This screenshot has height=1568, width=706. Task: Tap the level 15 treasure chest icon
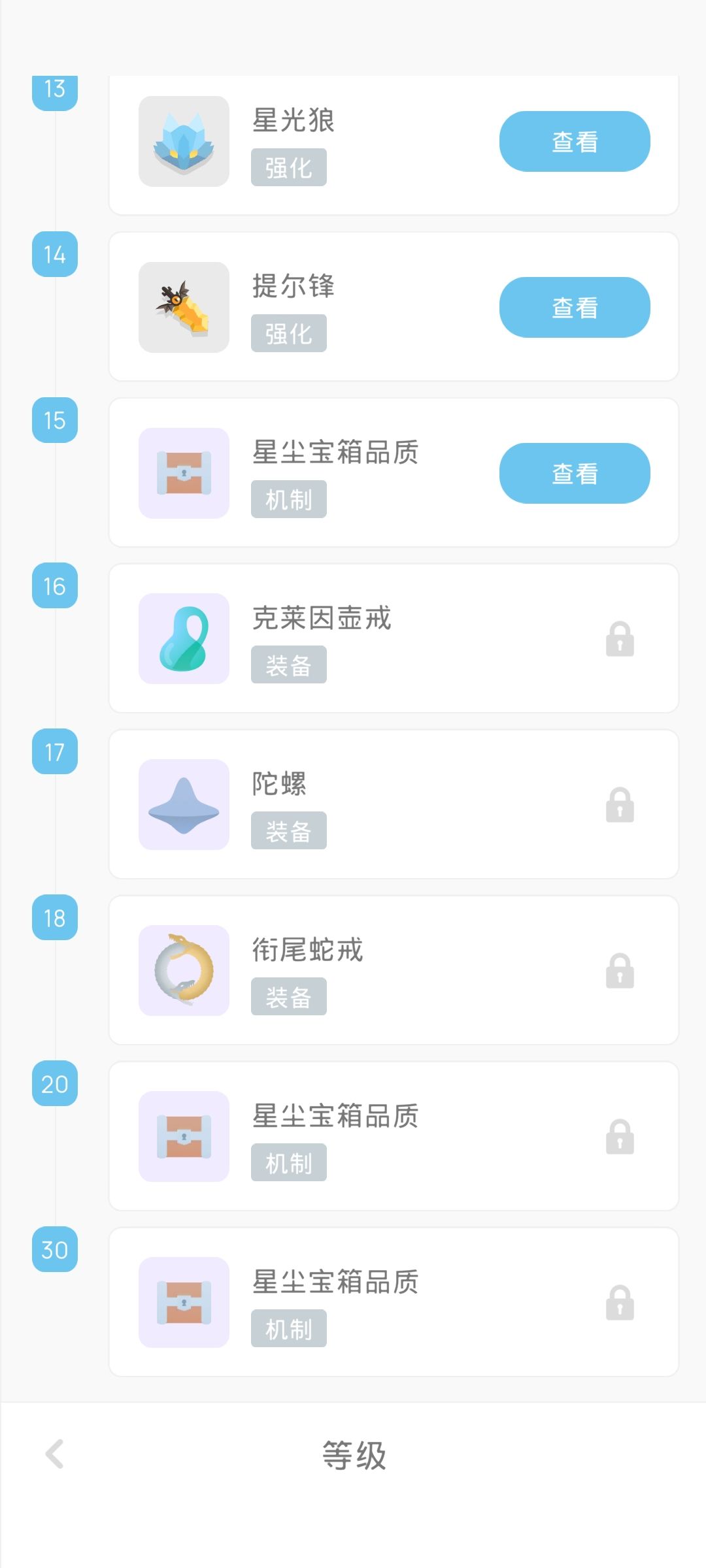pyautogui.click(x=184, y=474)
